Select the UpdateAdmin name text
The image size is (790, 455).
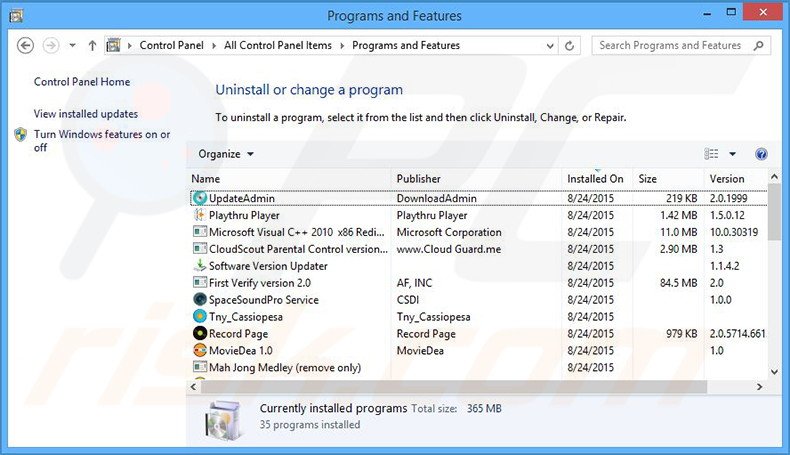click(x=242, y=199)
